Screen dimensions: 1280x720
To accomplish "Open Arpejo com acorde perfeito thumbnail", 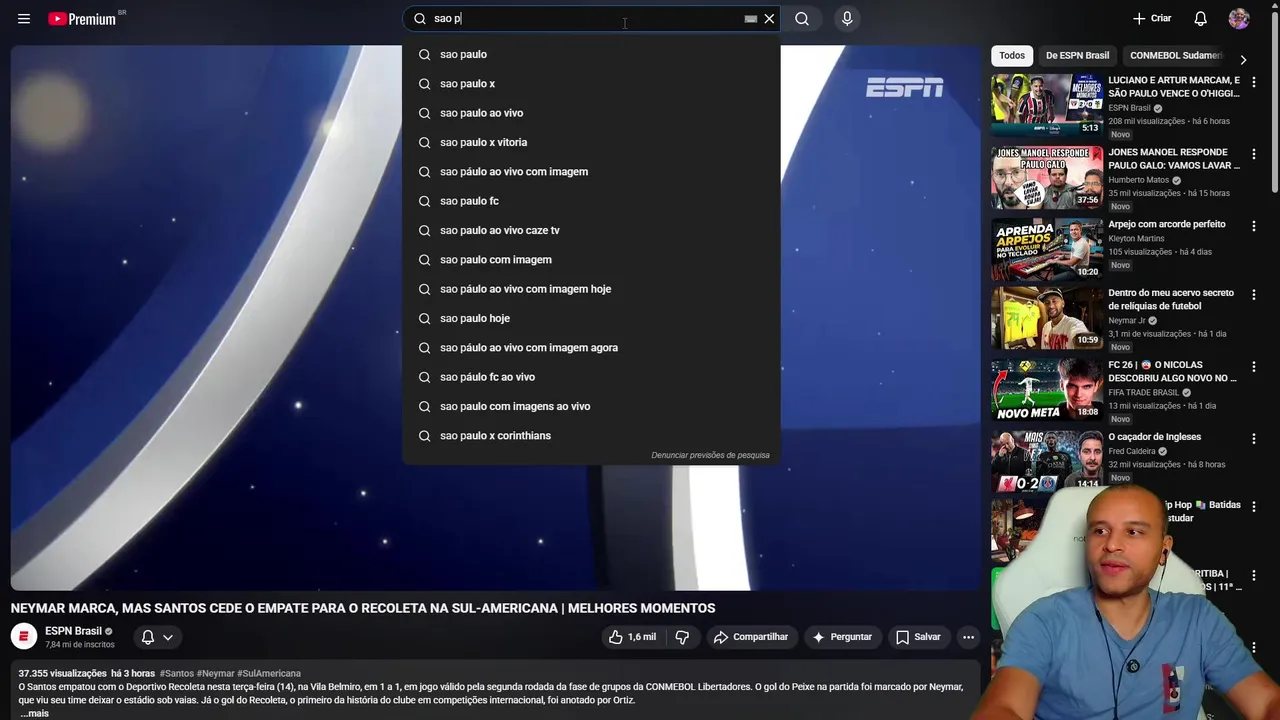I will coord(1047,249).
